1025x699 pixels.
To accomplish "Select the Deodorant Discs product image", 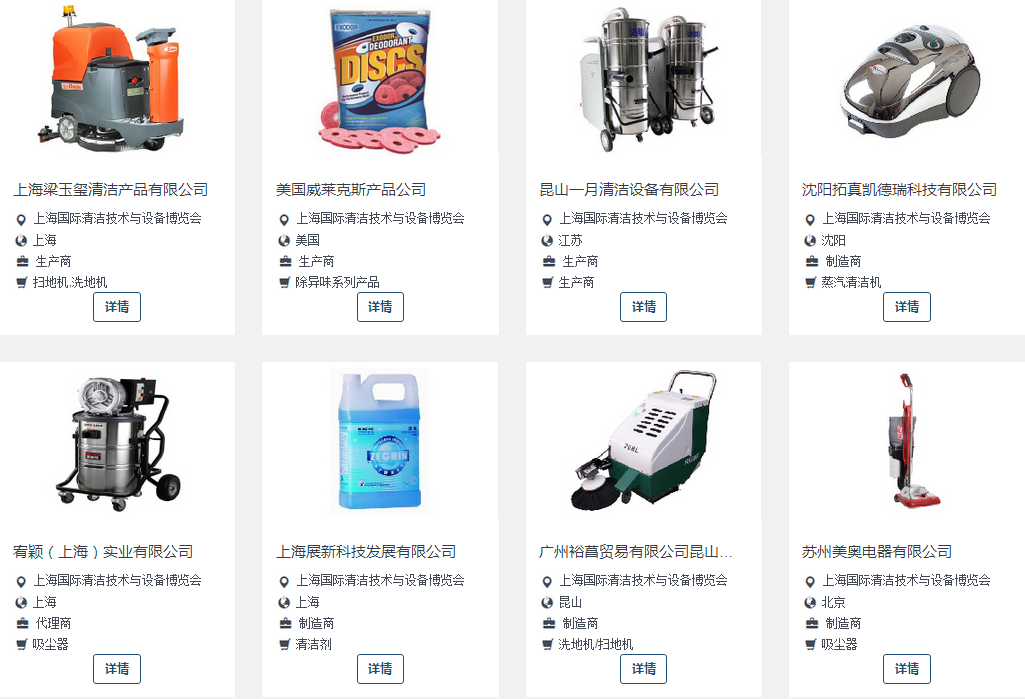I will (x=380, y=82).
